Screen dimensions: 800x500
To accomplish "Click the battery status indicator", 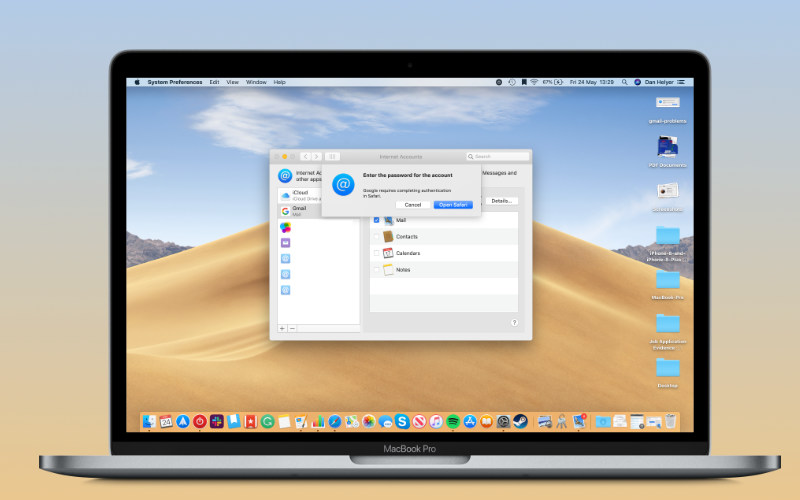I will (553, 82).
